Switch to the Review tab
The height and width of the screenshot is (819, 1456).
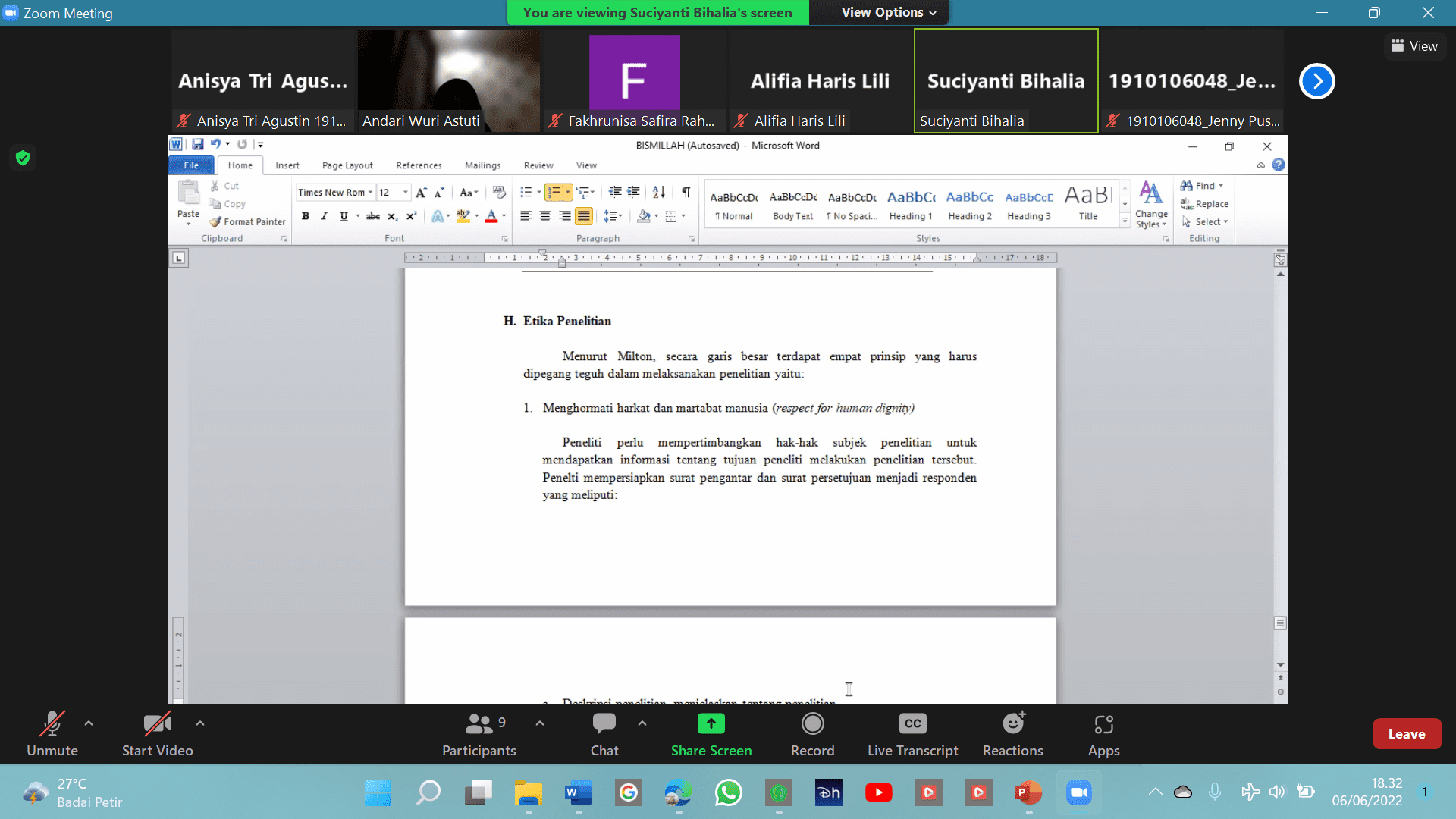tap(538, 165)
